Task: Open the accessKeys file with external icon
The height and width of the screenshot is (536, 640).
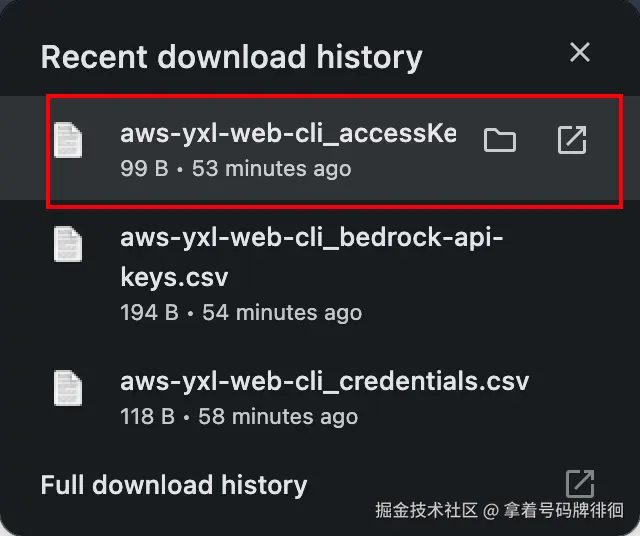Action: [571, 140]
